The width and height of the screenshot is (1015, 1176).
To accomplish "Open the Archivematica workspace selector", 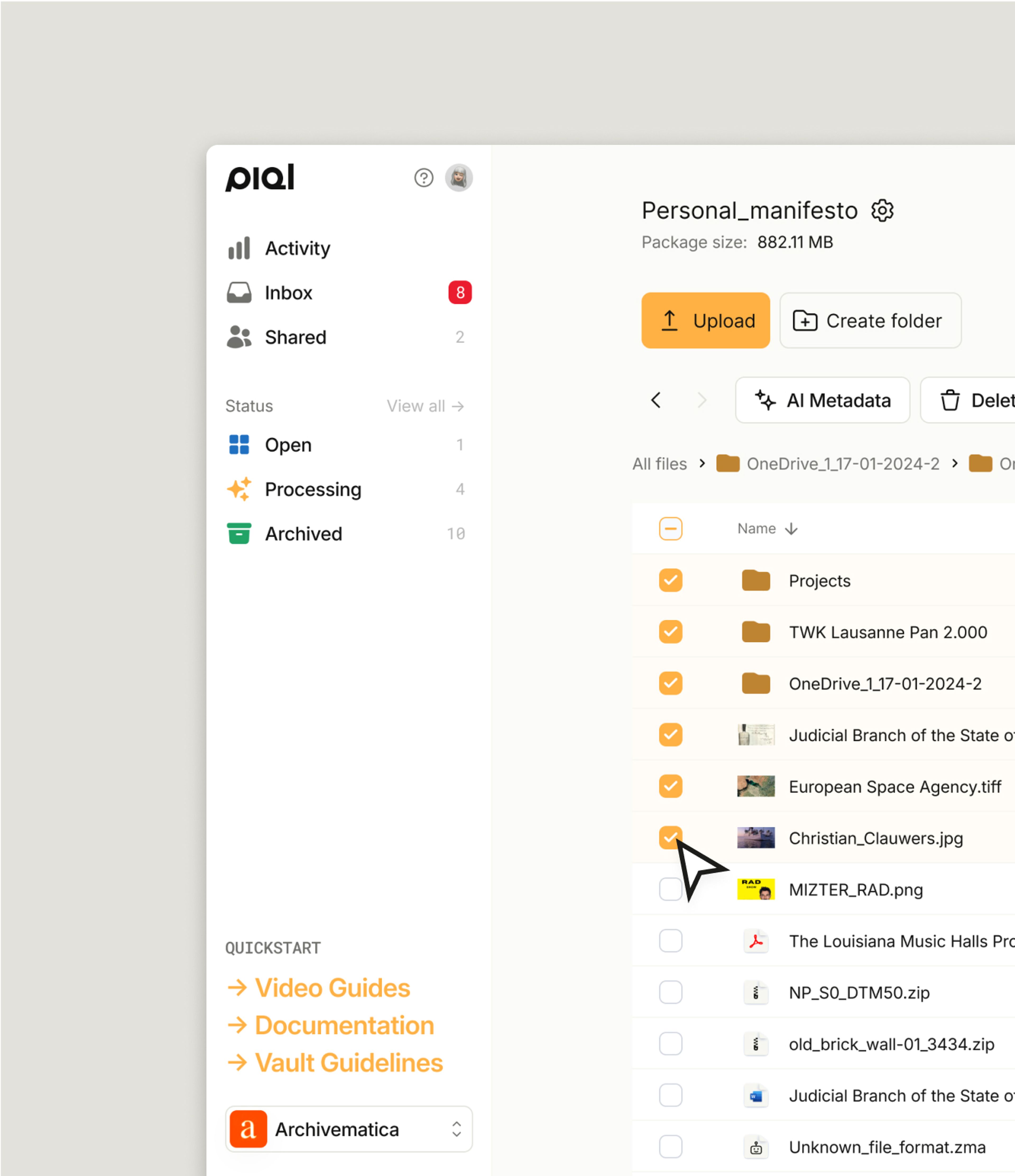I will [349, 1129].
